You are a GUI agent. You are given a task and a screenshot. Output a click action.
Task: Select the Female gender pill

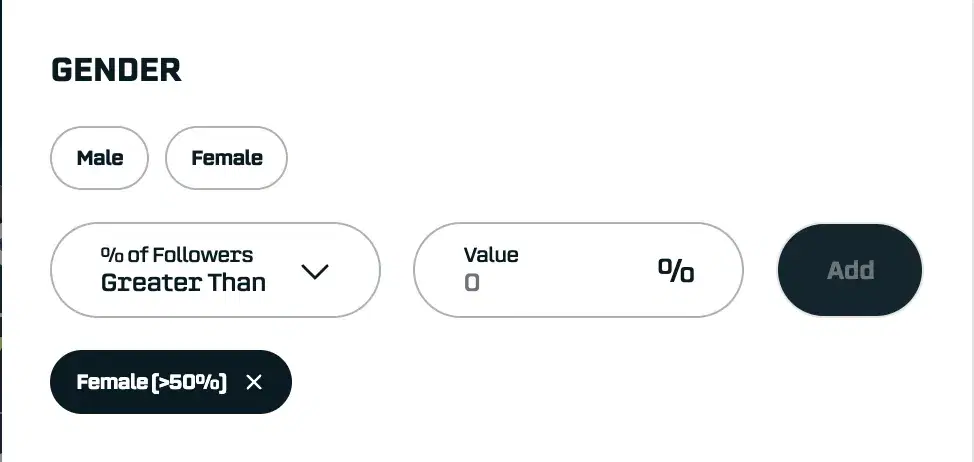coord(226,158)
